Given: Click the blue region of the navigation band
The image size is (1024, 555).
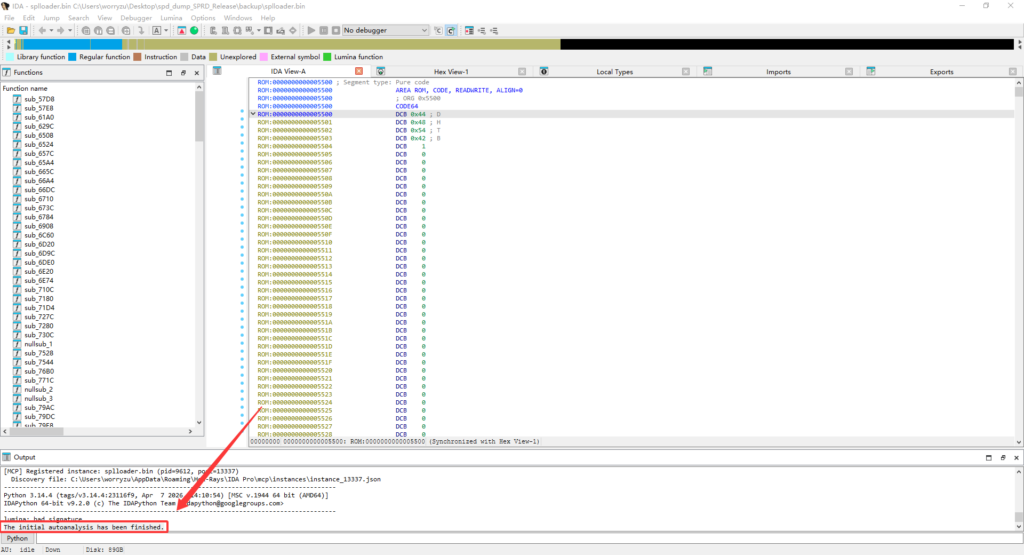Looking at the screenshot, I should (72, 44).
